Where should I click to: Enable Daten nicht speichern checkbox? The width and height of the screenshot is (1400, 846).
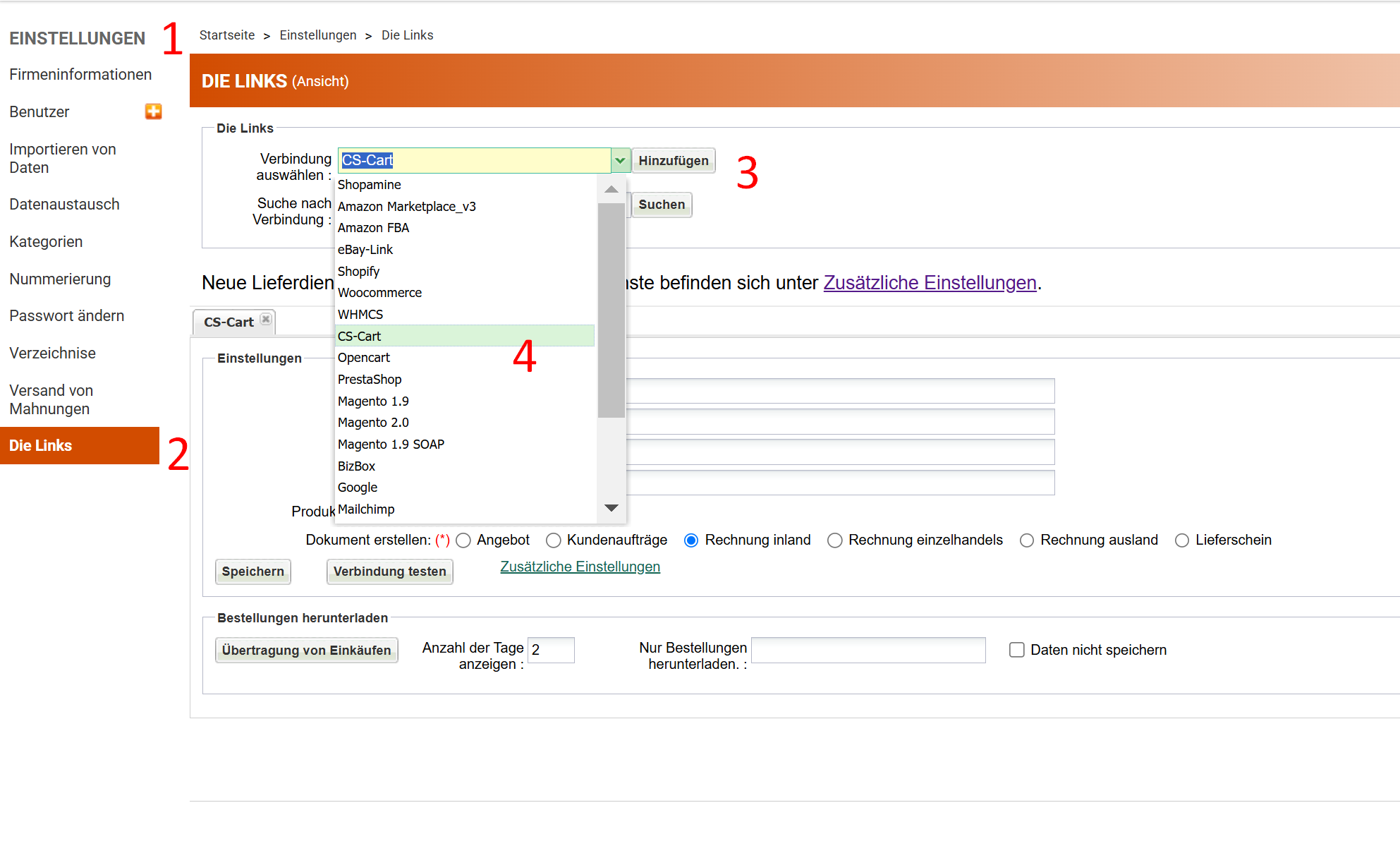tap(1016, 650)
